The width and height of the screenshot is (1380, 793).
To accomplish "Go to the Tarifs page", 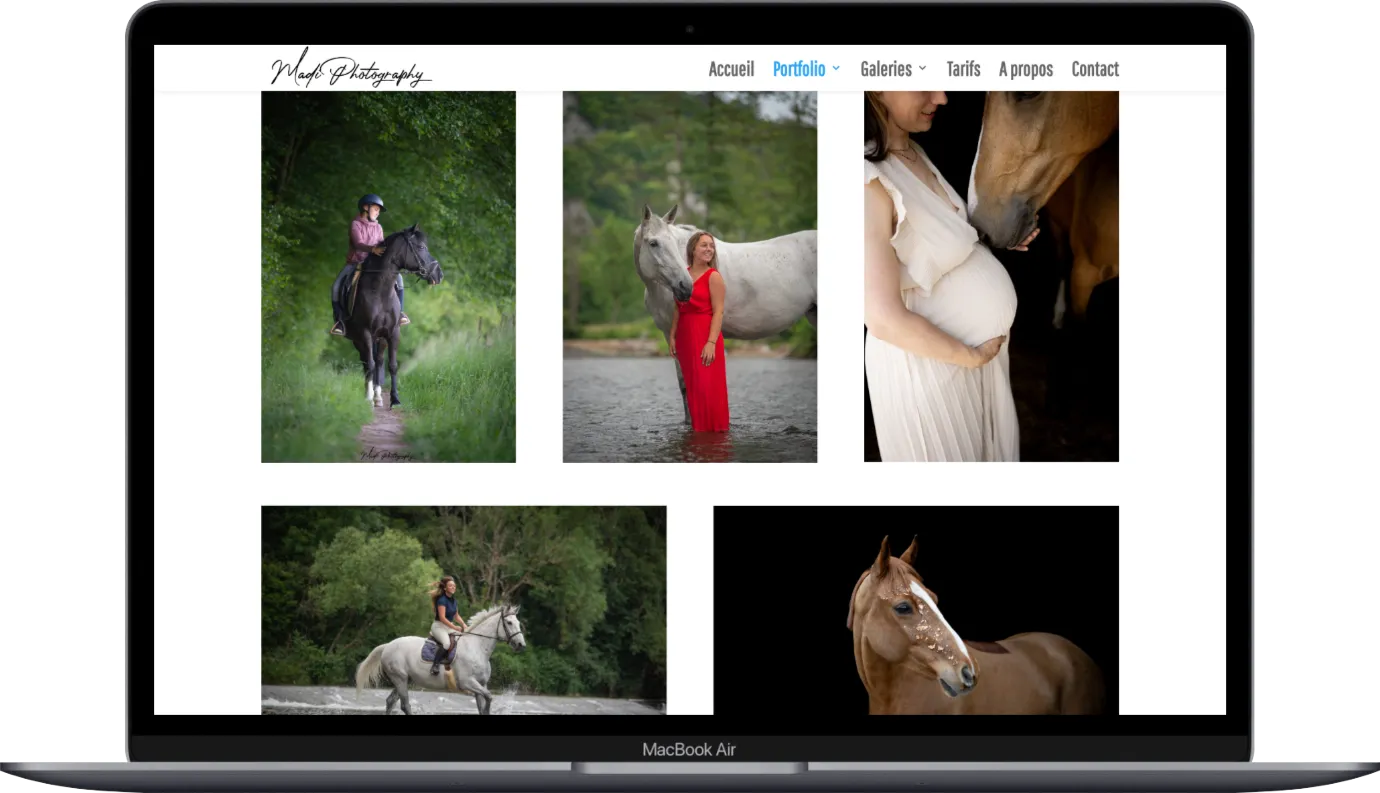I will tap(963, 69).
